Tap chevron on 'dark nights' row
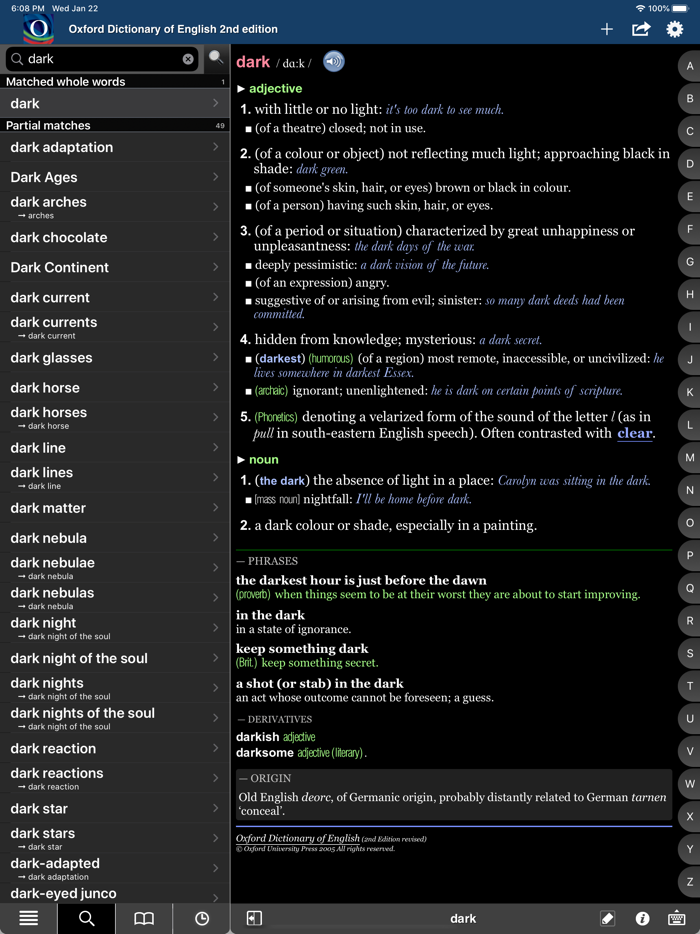 pos(216,687)
